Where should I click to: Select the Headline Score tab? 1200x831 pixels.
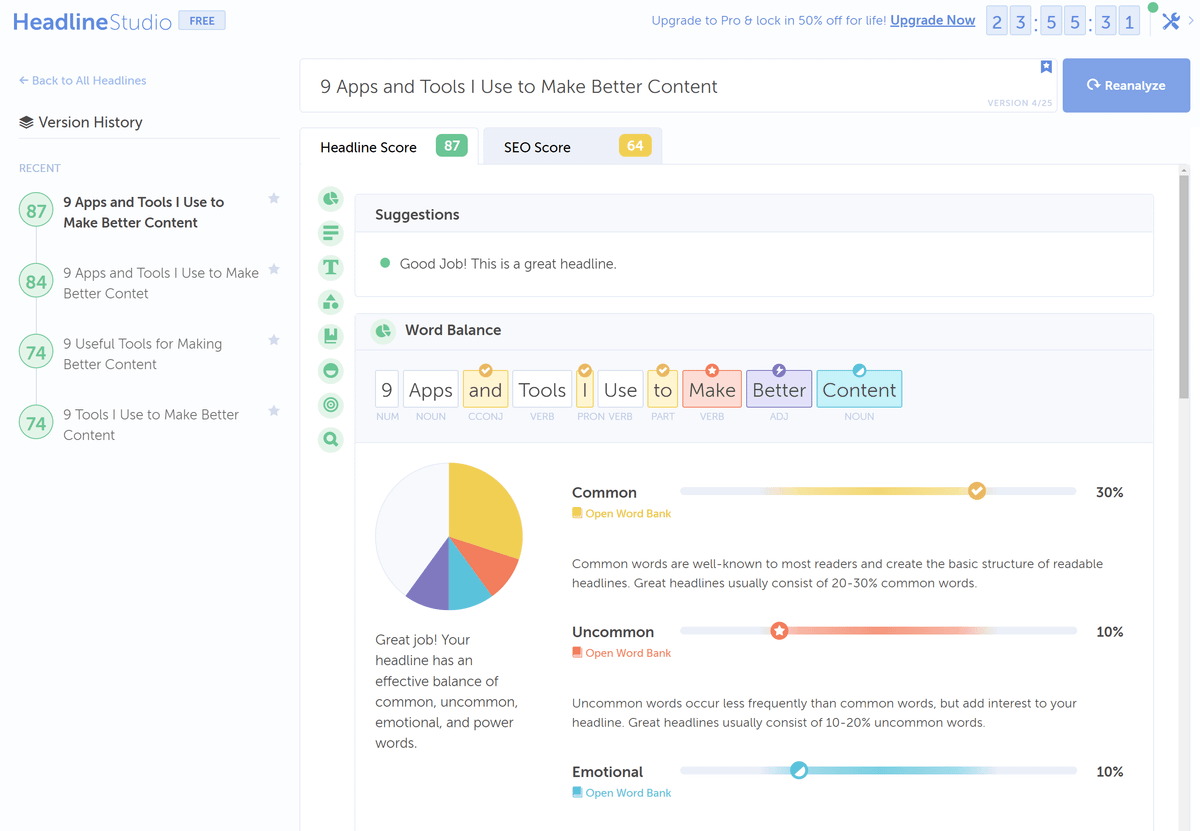(389, 147)
